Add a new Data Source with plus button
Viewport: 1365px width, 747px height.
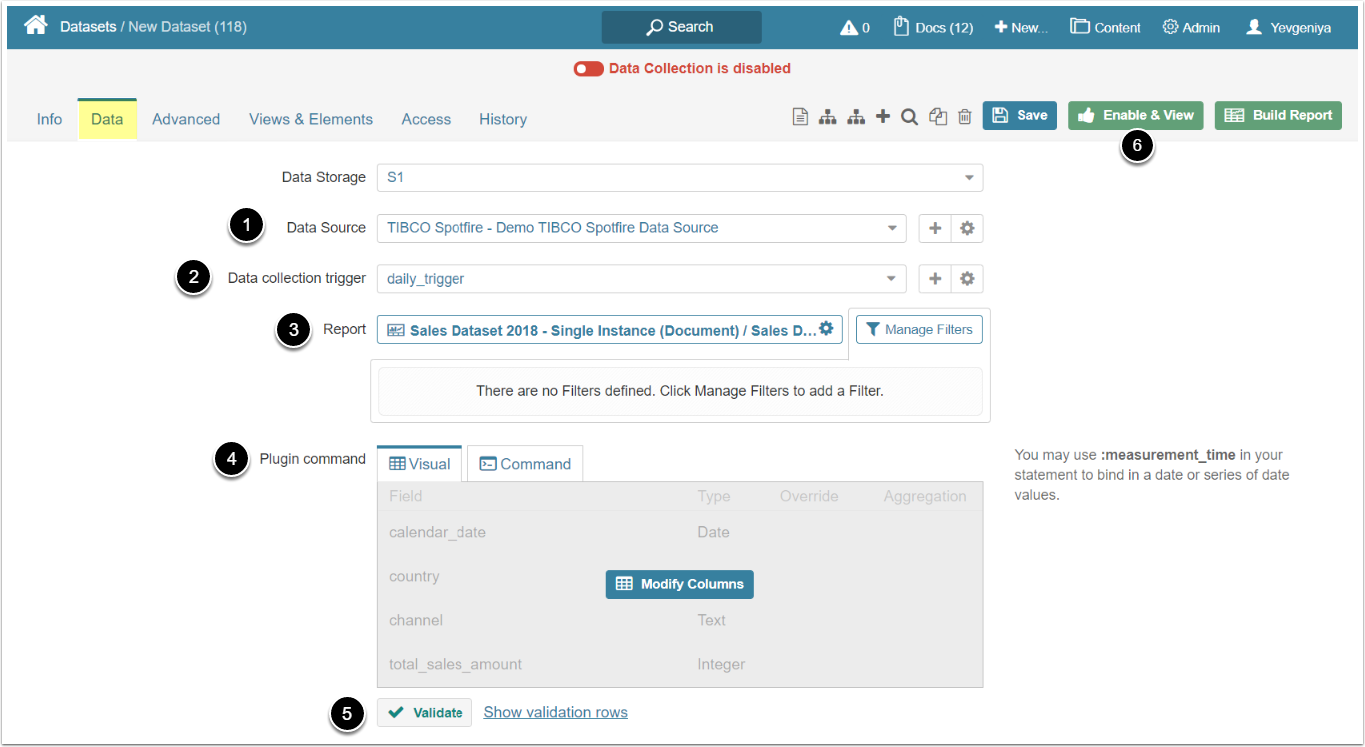(x=935, y=228)
